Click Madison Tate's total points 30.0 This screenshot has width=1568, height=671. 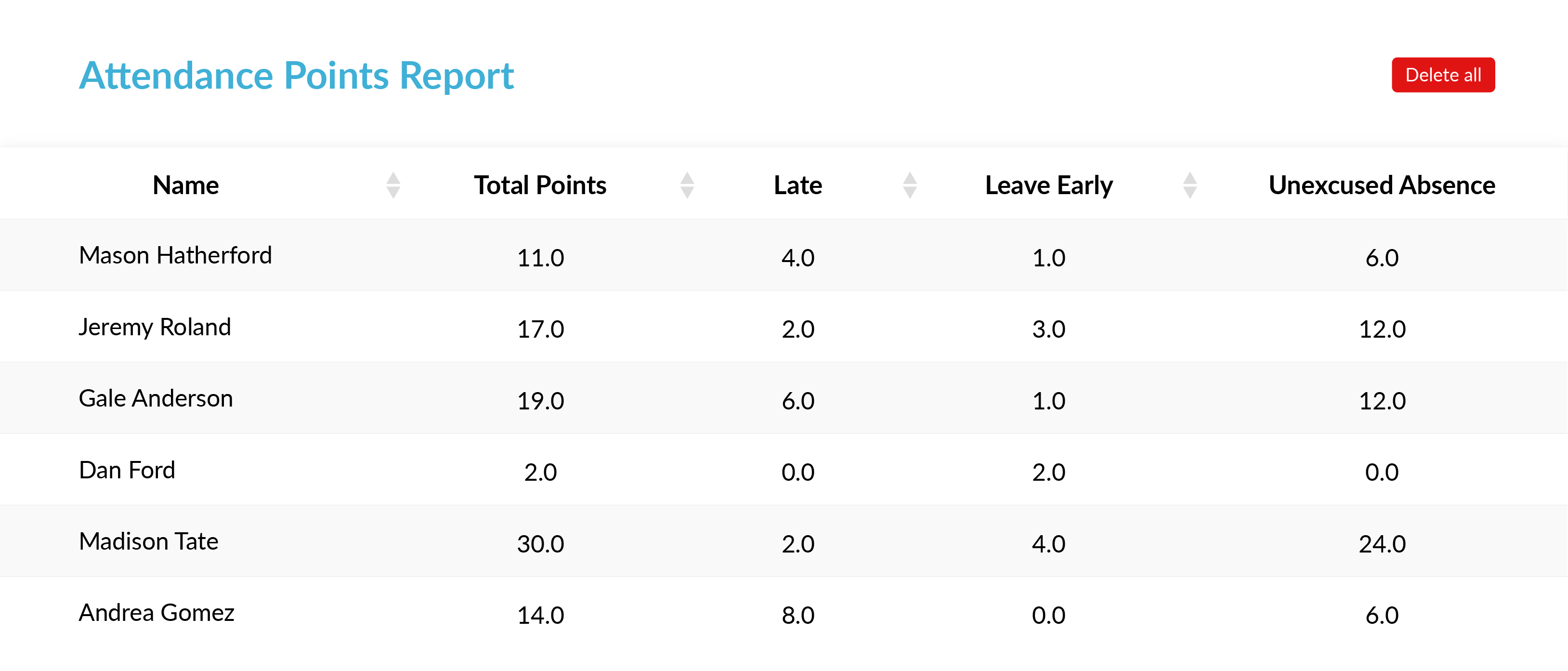[x=540, y=544]
